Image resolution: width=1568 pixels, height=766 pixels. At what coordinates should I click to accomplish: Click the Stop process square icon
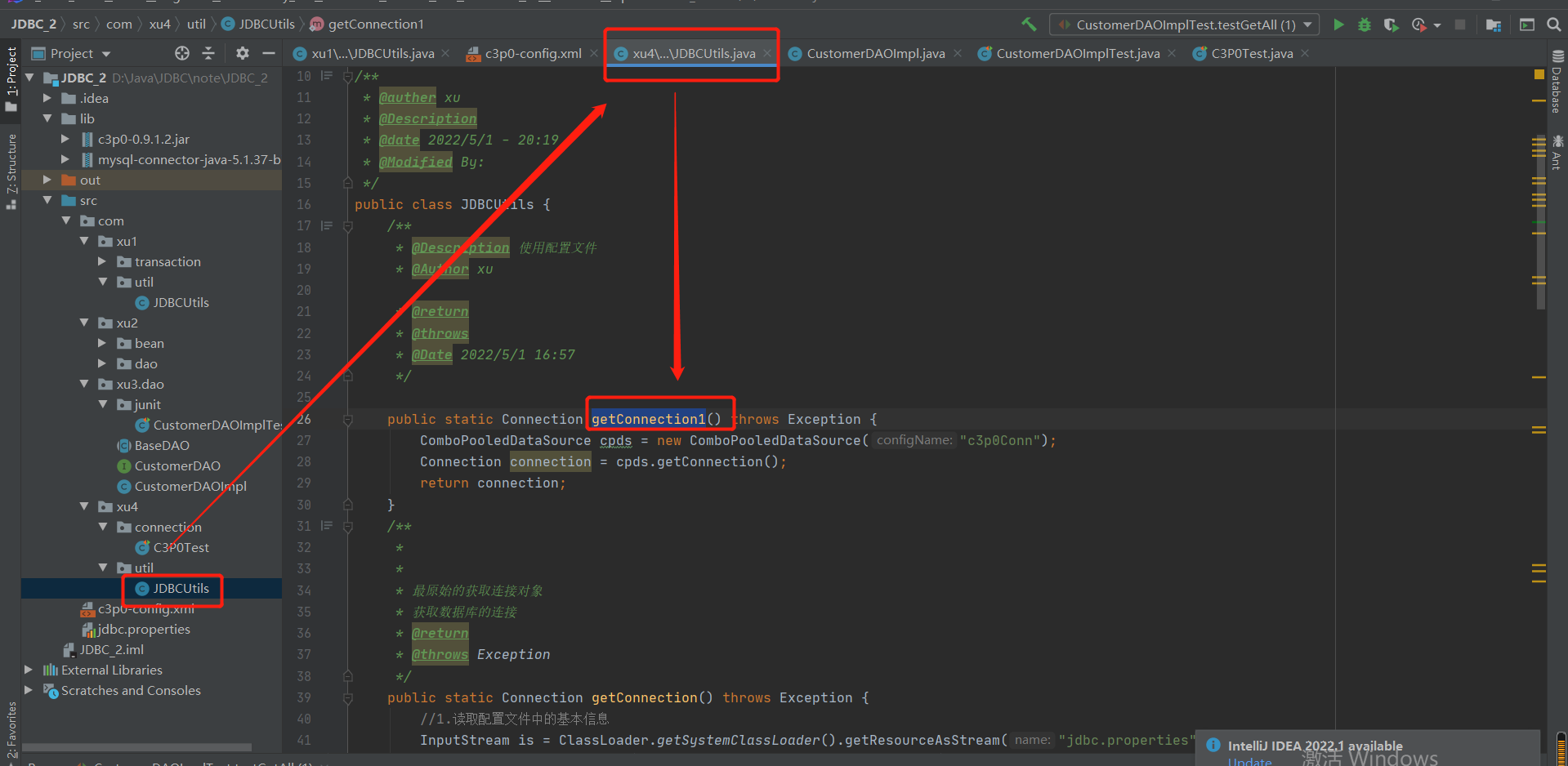coord(1460,24)
